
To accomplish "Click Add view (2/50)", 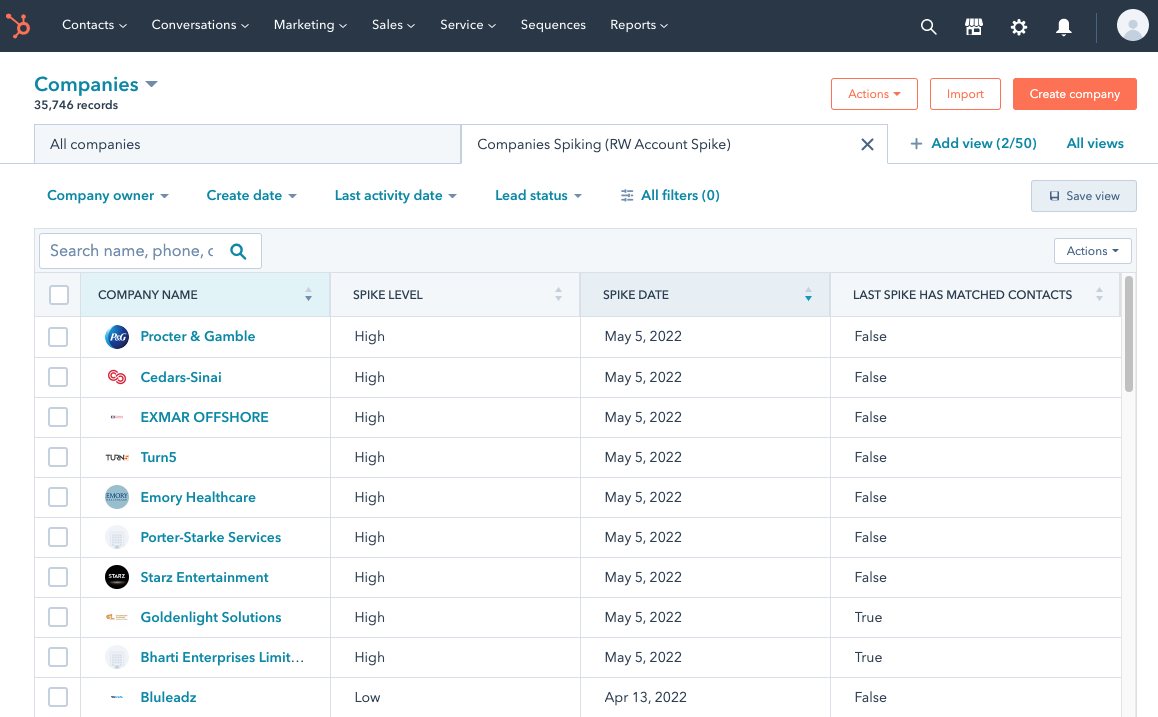I will pyautogui.click(x=973, y=143).
